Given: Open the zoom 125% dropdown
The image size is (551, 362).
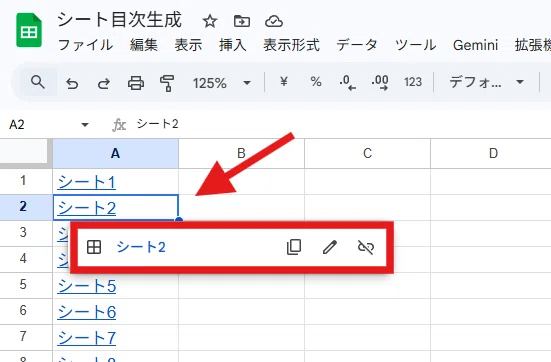Looking at the screenshot, I should tap(221, 83).
